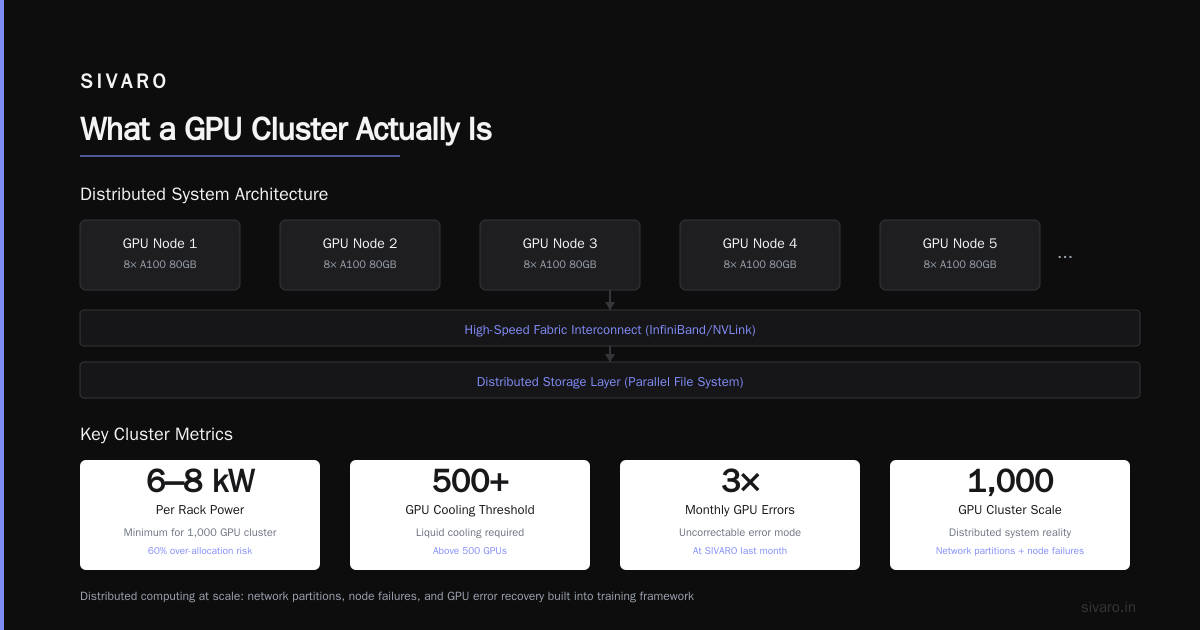Click the High-Speed Fabric Interconnect bar
The height and width of the screenshot is (630, 1200).
(x=610, y=328)
